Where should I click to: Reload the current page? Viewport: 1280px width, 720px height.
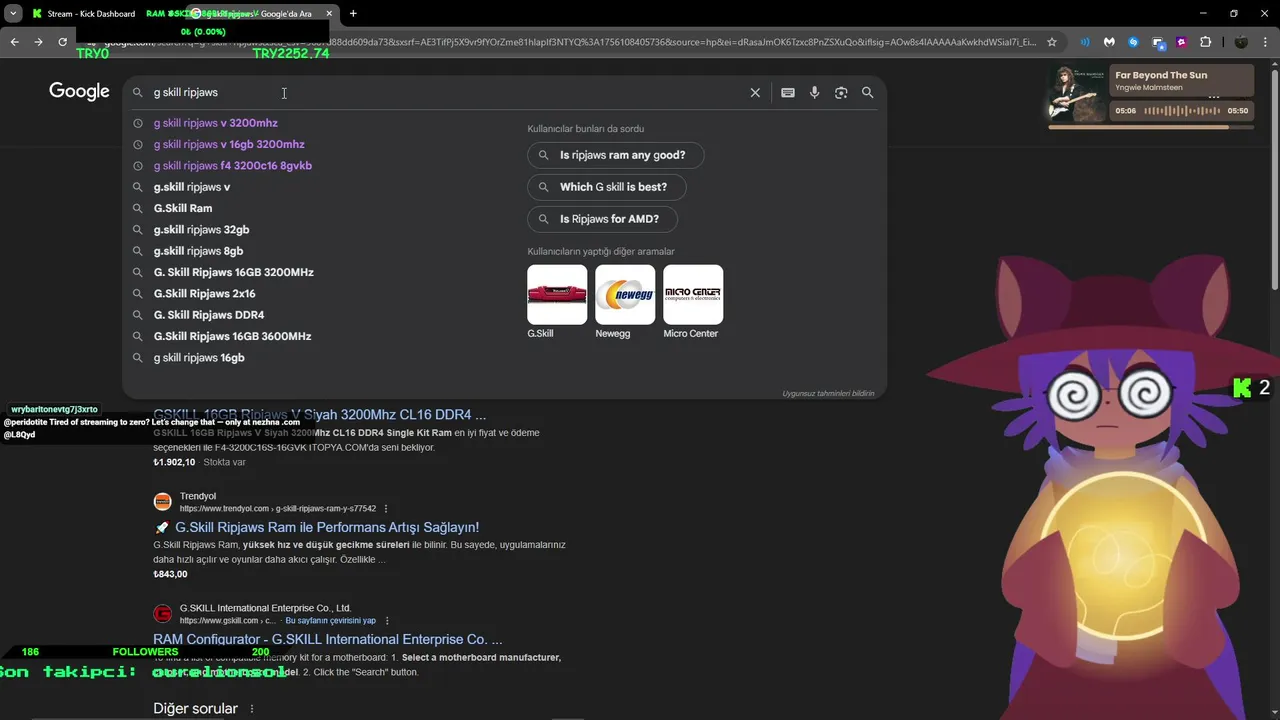(x=62, y=42)
